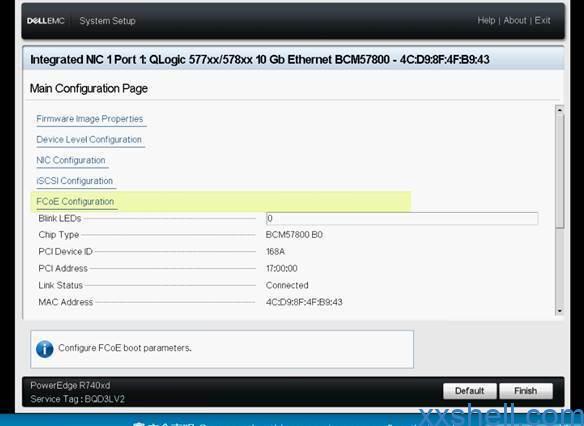This screenshot has width=584, height=426.
Task: Click the Default button
Action: (x=470, y=391)
